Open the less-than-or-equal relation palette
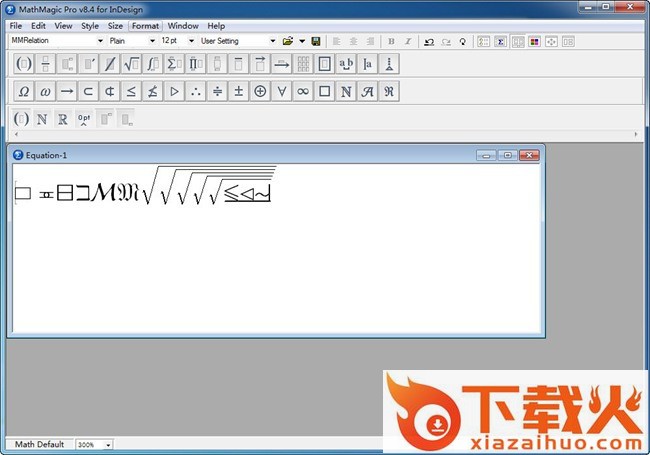Screen dimensions: 650x455 pyautogui.click(x=131, y=91)
